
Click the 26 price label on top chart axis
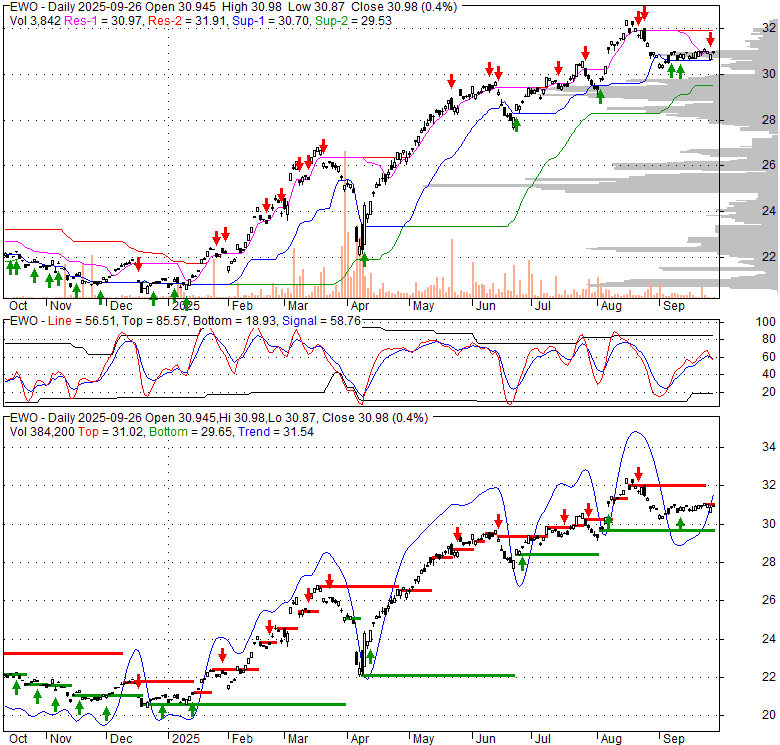tap(769, 165)
